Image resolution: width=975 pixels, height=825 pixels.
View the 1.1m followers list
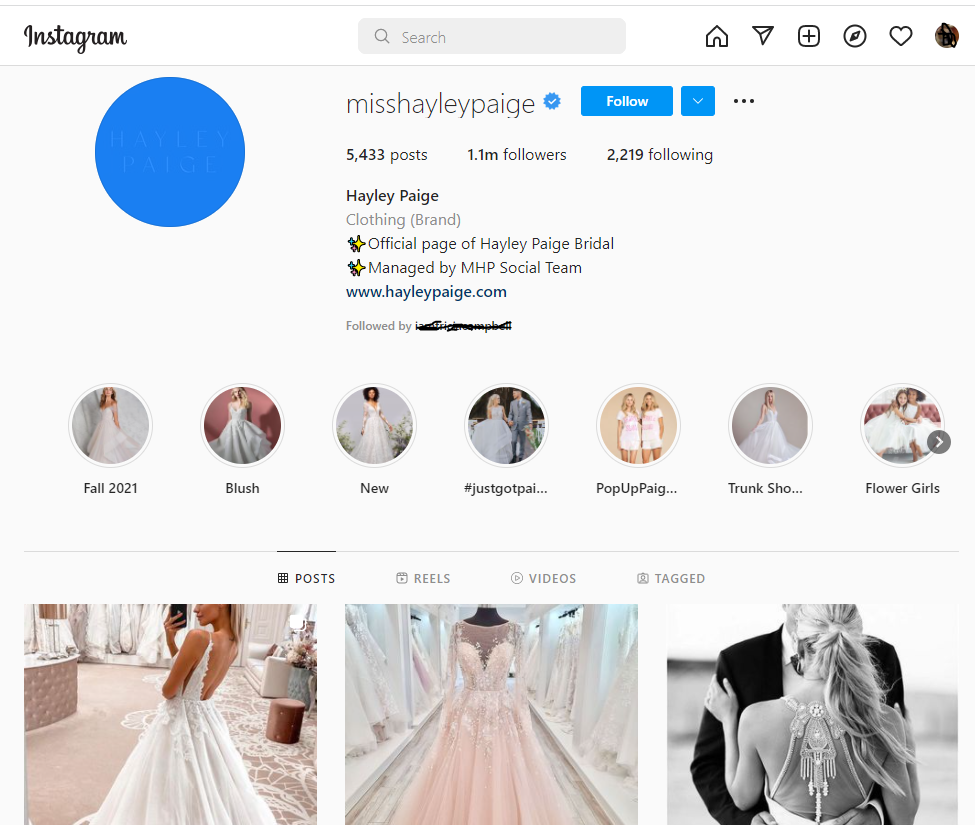[x=517, y=155]
